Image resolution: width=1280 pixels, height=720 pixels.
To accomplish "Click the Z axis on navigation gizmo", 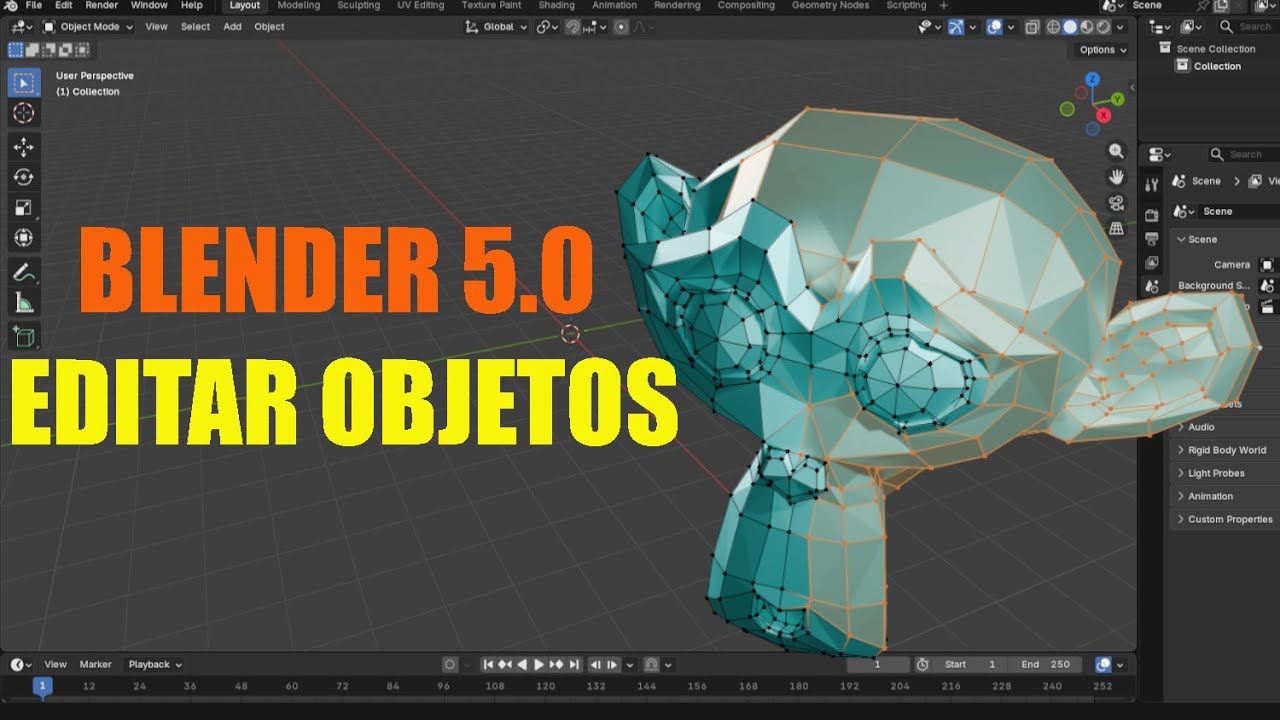I will point(1093,79).
